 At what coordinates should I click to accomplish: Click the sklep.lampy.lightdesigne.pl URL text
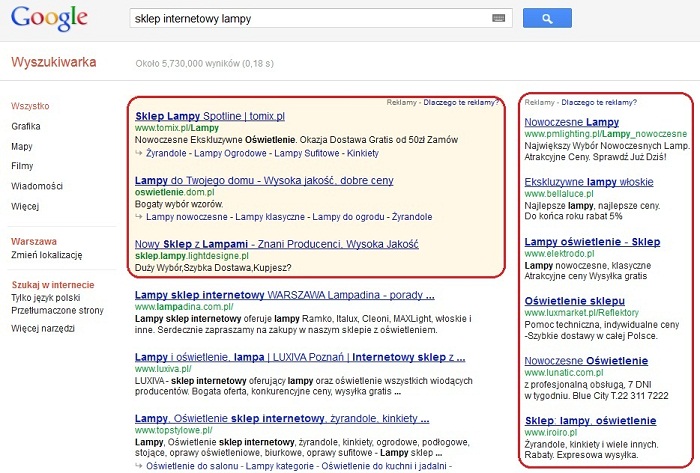tap(192, 256)
